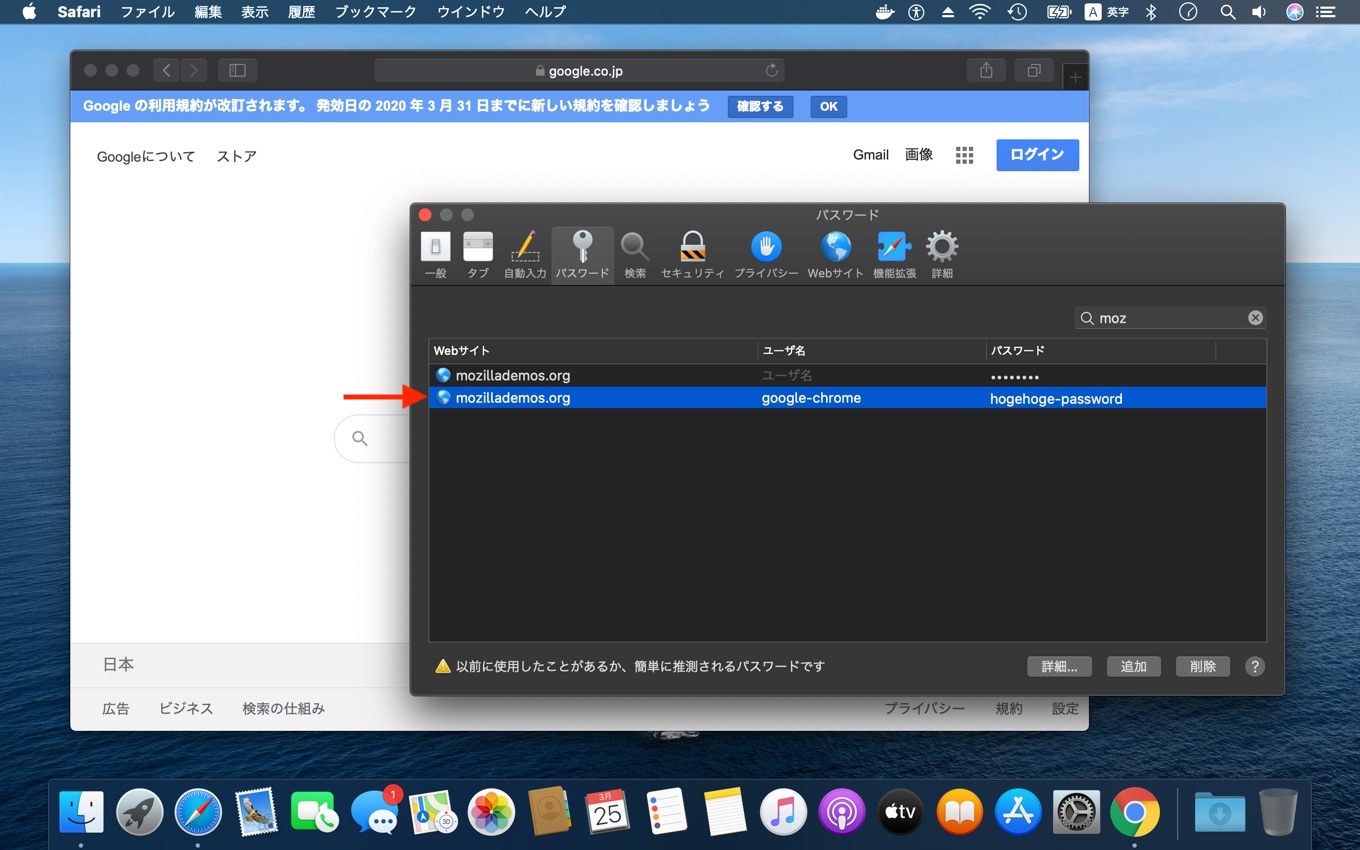Open the ブックマーク menu

tap(375, 12)
